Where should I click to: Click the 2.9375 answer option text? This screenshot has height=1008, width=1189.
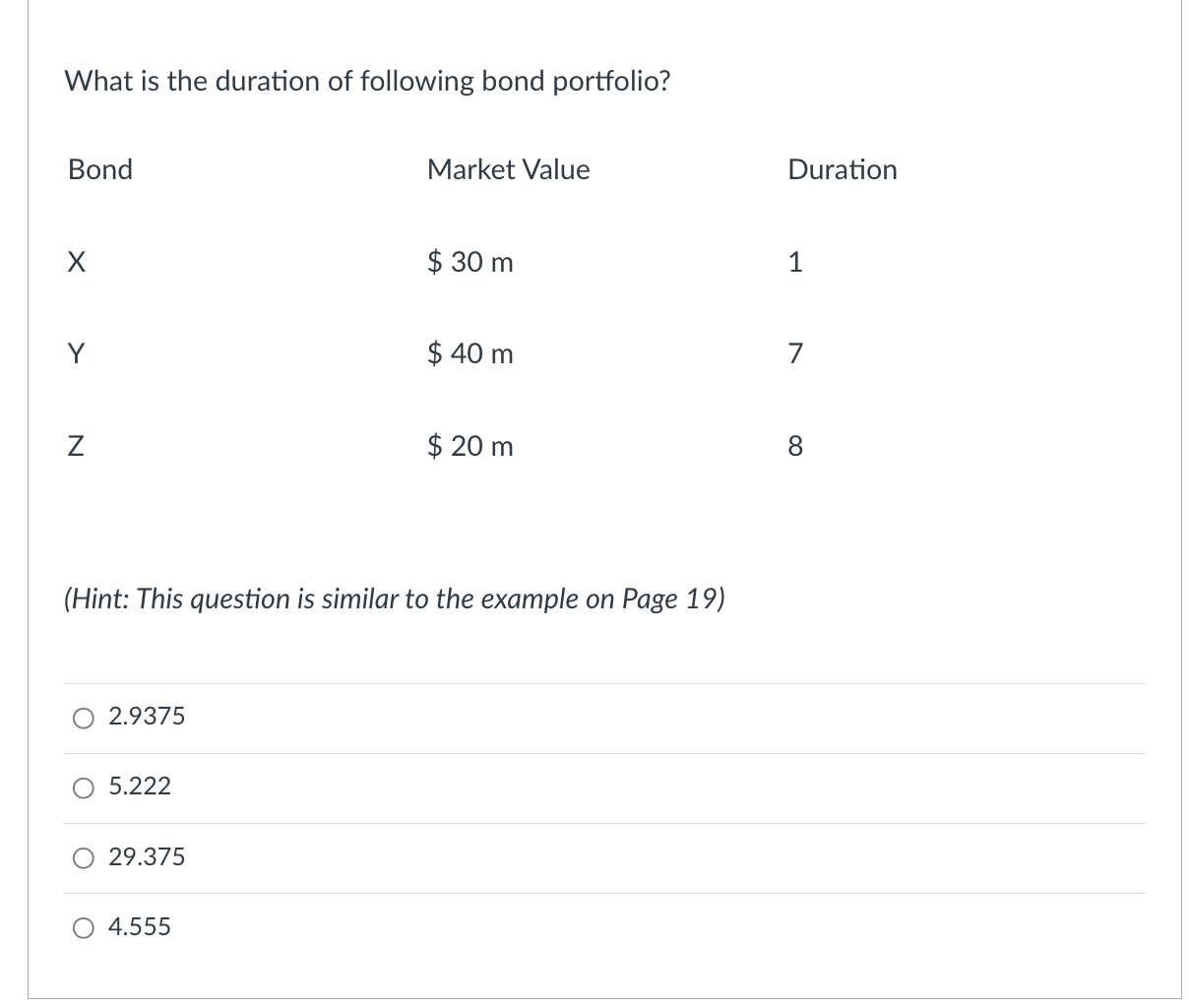(x=146, y=717)
